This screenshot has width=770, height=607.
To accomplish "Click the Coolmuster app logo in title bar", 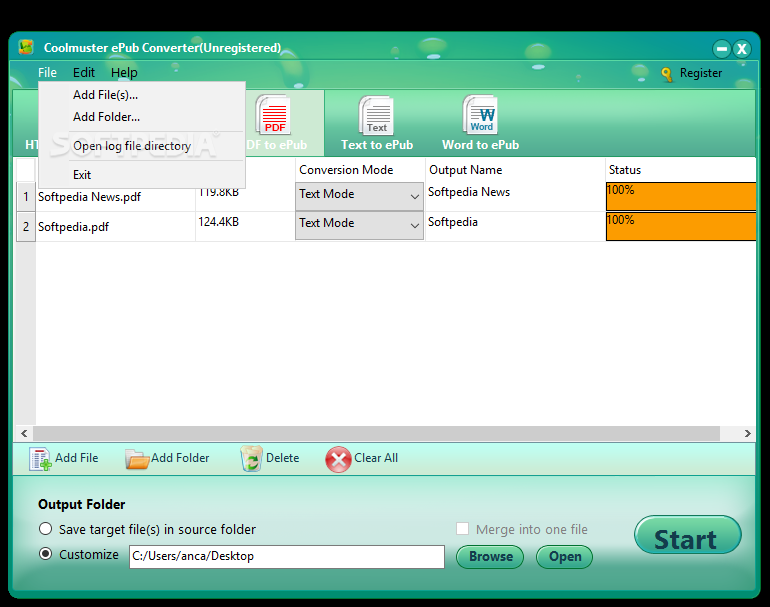I will click(26, 47).
